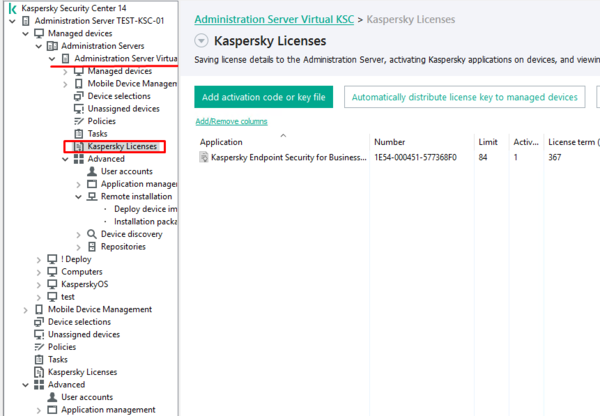Collapse the Administration Servers node
This screenshot has width=600, height=416.
(39, 46)
